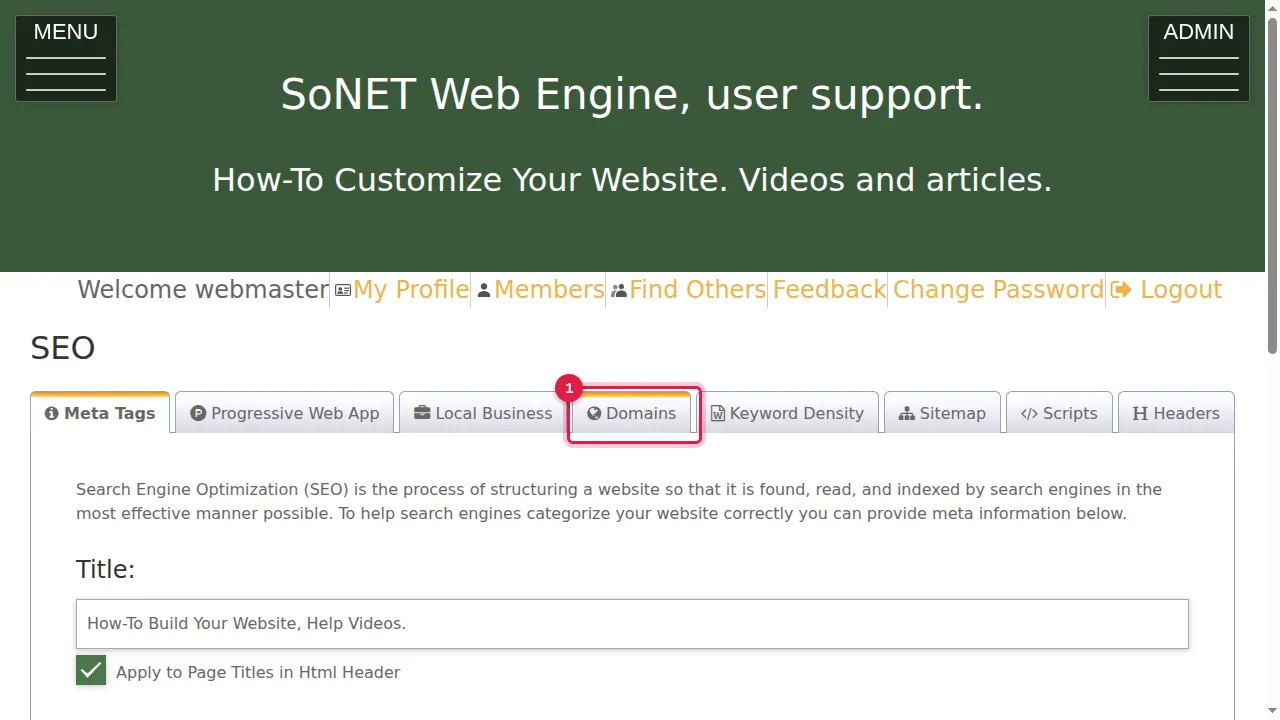This screenshot has height=720, width=1280.
Task: Click the Logout link text
Action: coord(1181,290)
